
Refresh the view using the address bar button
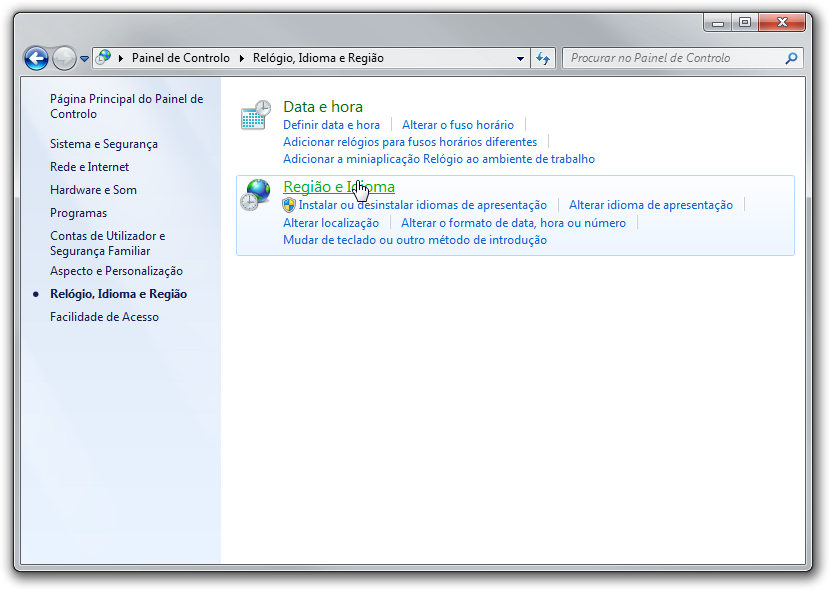[x=543, y=58]
